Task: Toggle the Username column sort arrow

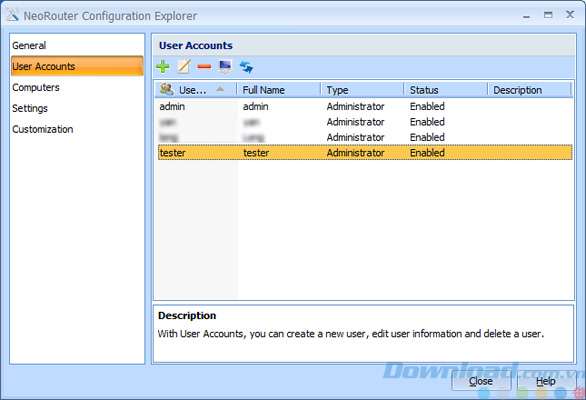Action: point(220,89)
